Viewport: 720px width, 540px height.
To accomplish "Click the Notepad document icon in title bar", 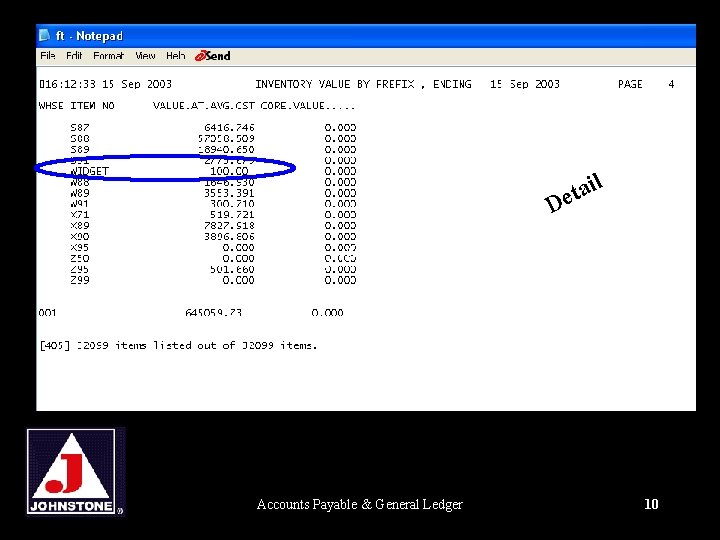I will pos(45,35).
